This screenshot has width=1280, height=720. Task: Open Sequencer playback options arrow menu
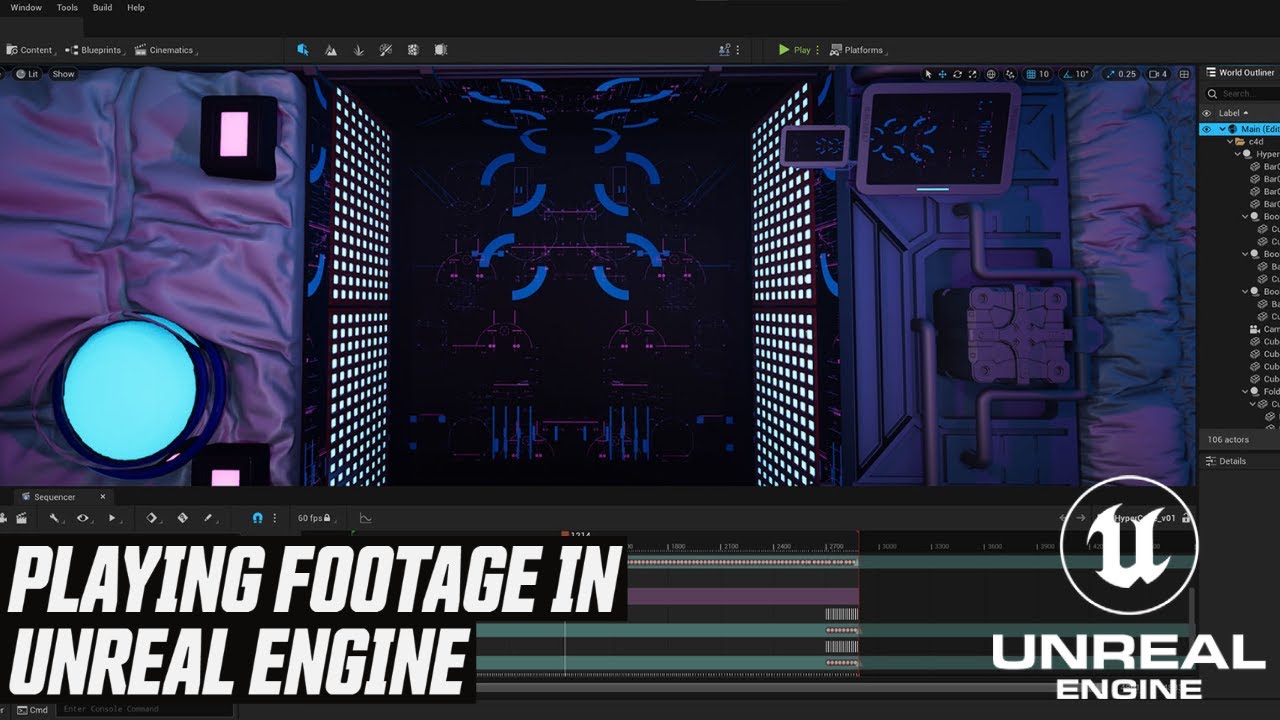pos(113,518)
